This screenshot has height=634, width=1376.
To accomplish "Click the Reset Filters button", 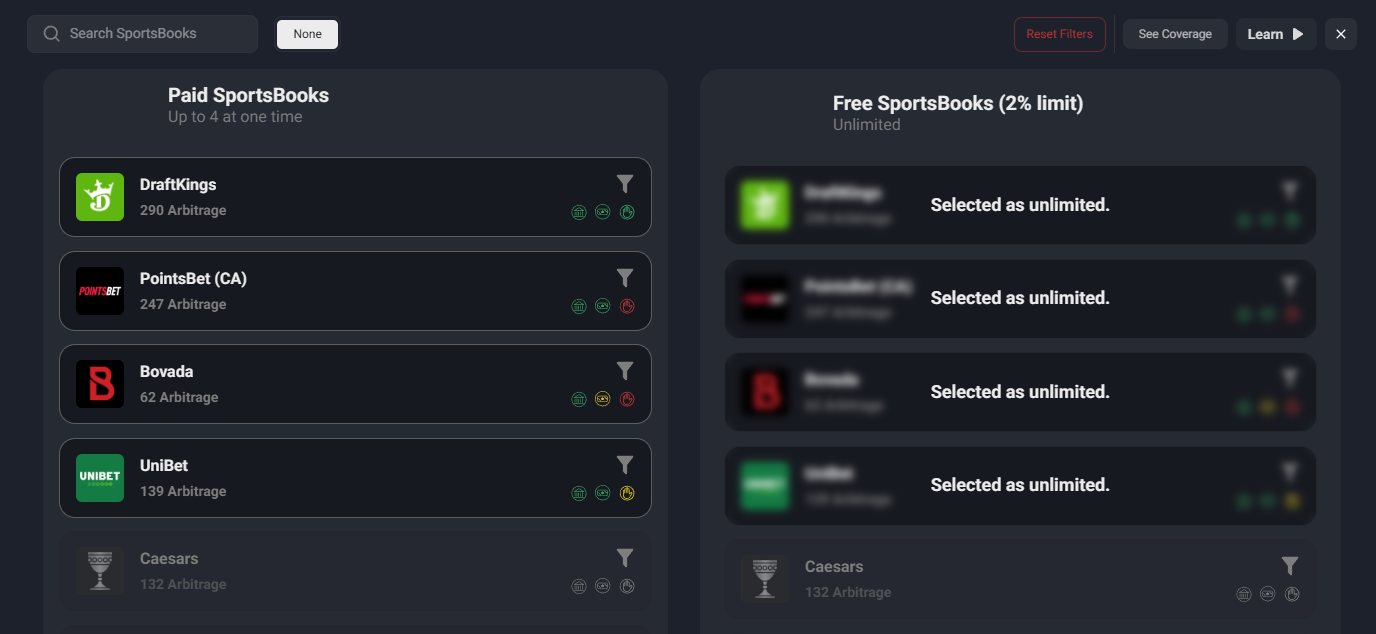I will click(x=1060, y=34).
